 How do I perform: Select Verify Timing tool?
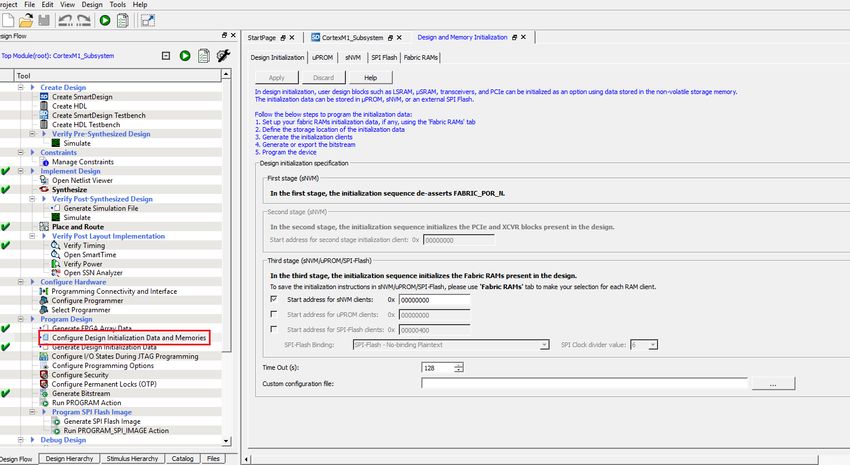[x=84, y=245]
